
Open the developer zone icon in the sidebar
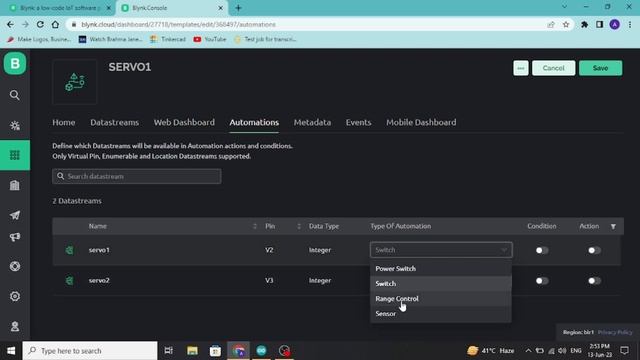coord(15,125)
